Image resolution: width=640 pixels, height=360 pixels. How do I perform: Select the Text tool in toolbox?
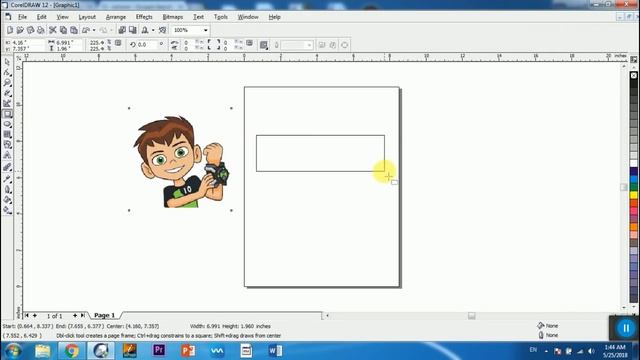click(7, 156)
